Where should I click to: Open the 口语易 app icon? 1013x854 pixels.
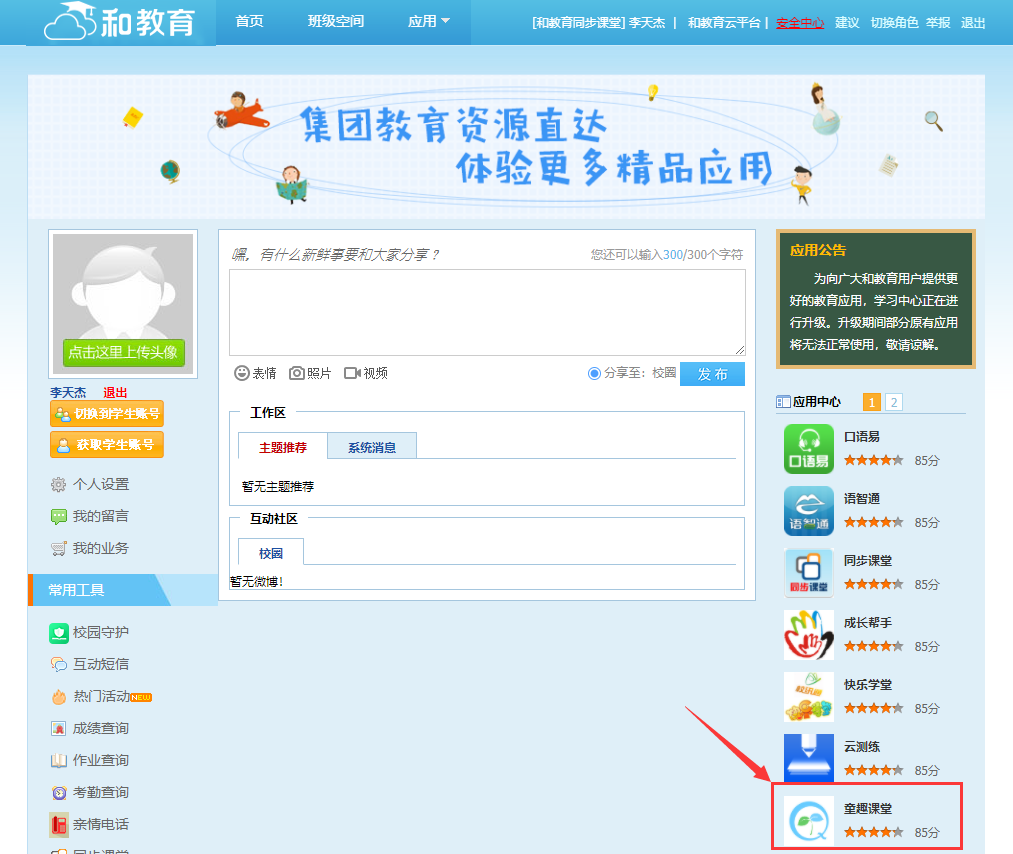pyautogui.click(x=808, y=449)
